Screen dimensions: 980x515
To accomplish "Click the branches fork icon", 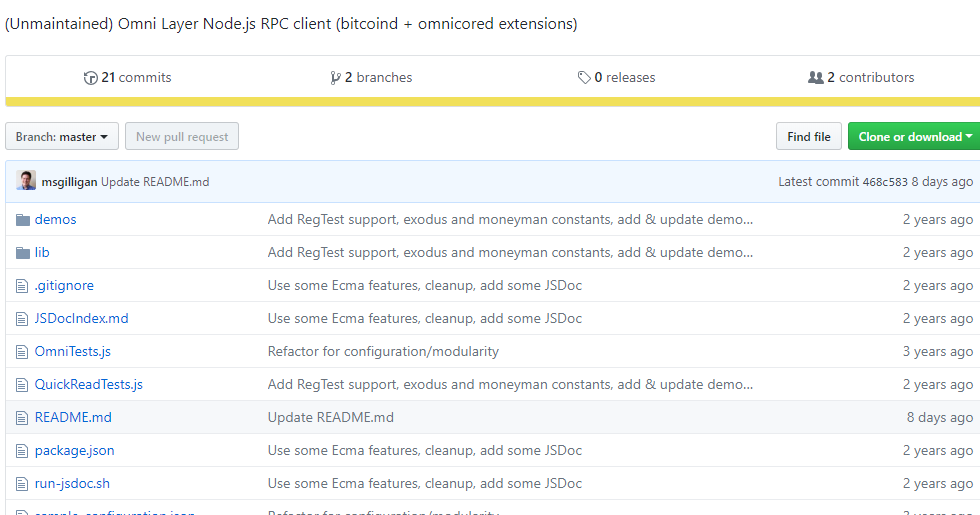I will pos(335,78).
